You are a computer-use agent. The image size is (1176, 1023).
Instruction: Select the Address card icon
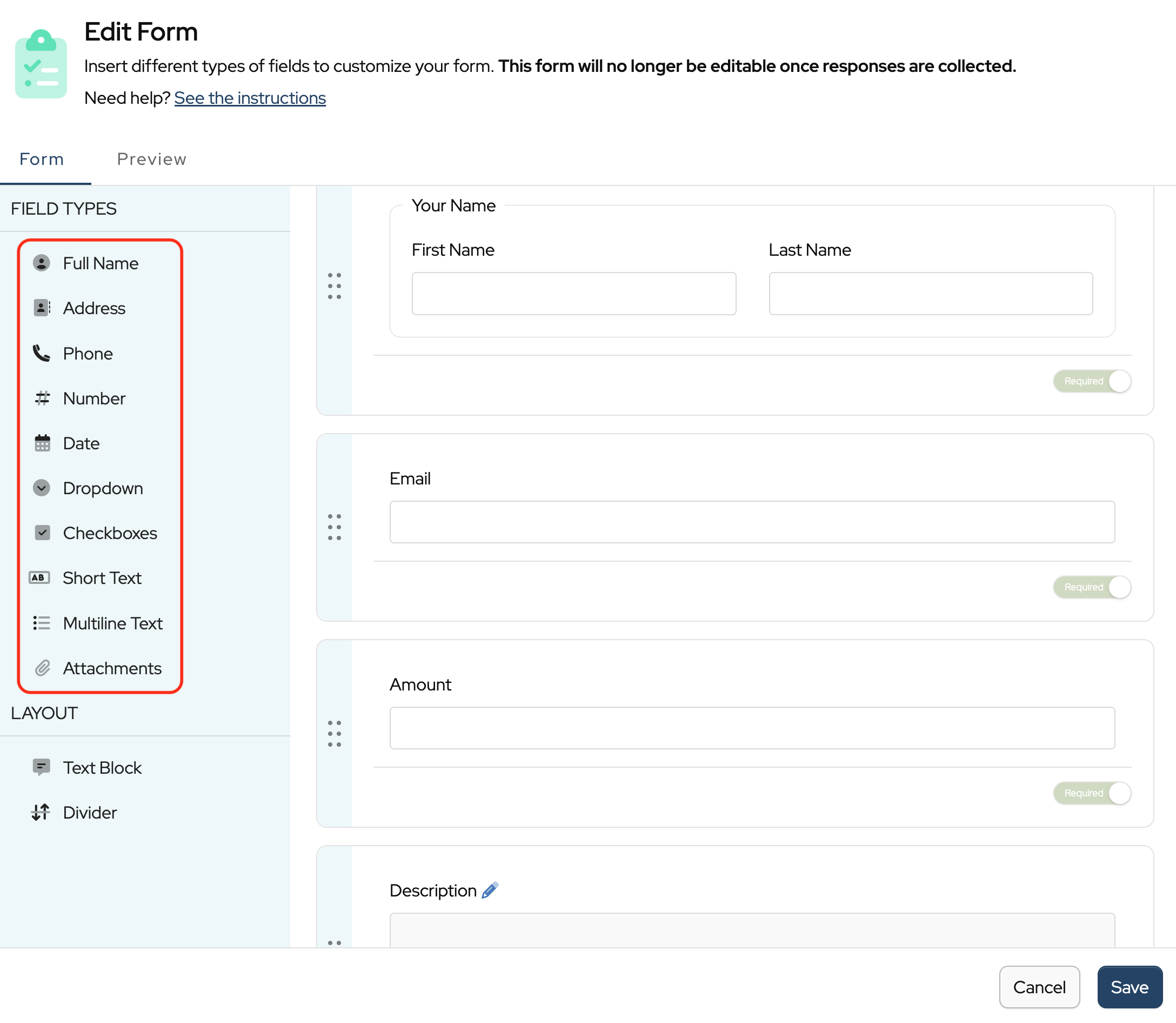coord(42,308)
